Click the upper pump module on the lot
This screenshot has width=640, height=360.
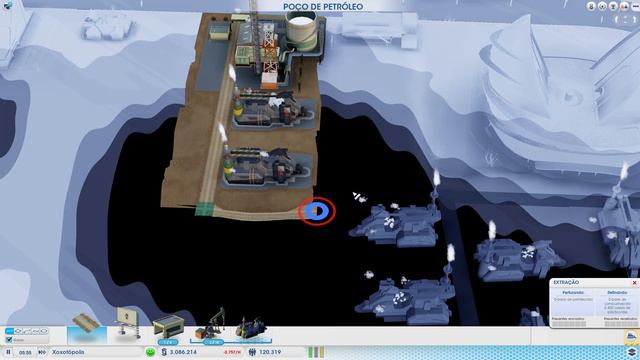[x=273, y=110]
